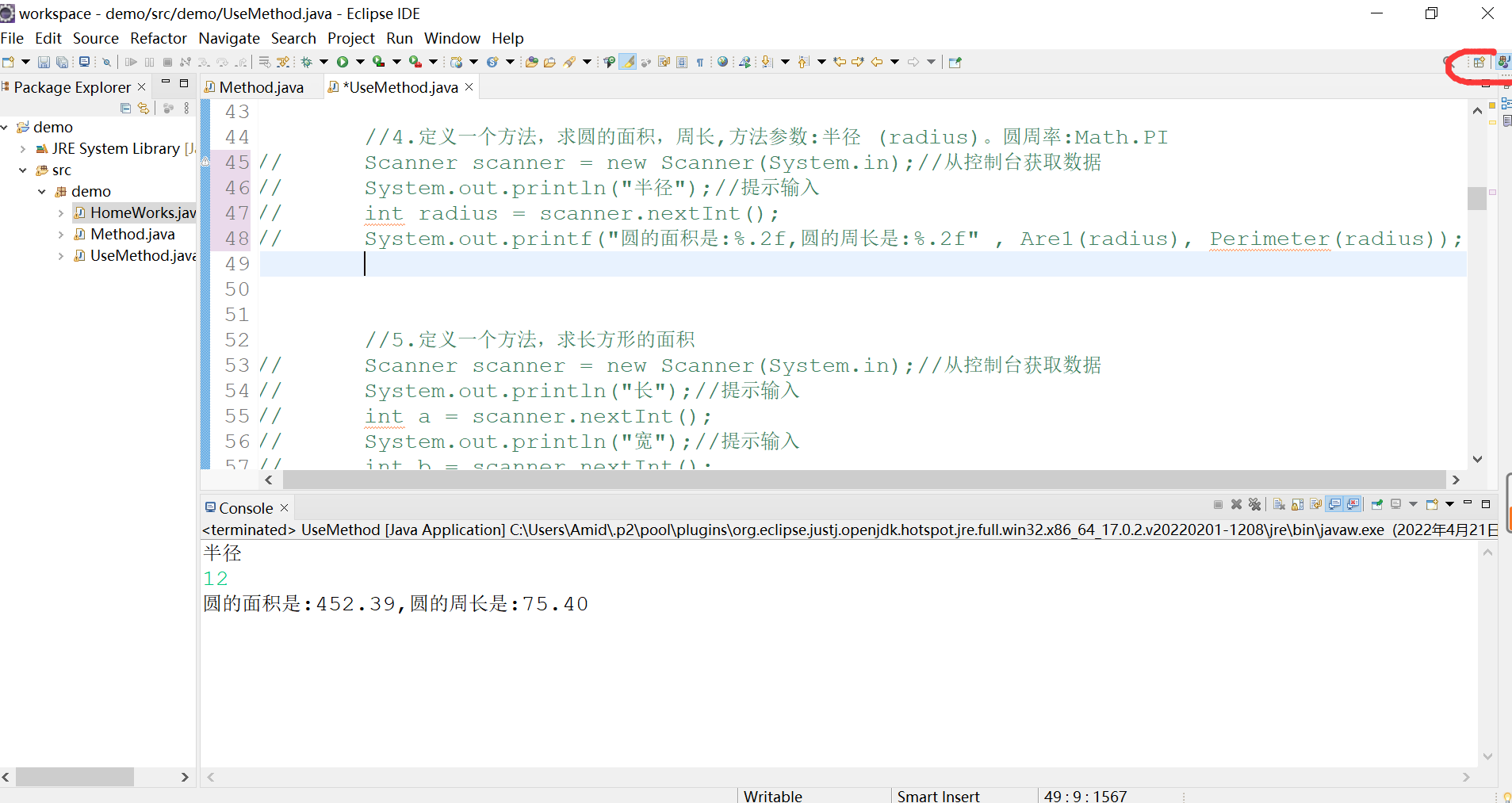Toggle Mark Occurrences highlighter
This screenshot has height=803, width=1512.
628,62
